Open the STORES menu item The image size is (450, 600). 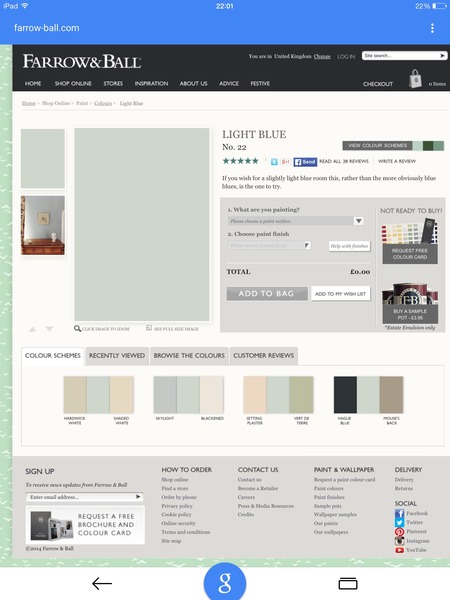pos(113,83)
